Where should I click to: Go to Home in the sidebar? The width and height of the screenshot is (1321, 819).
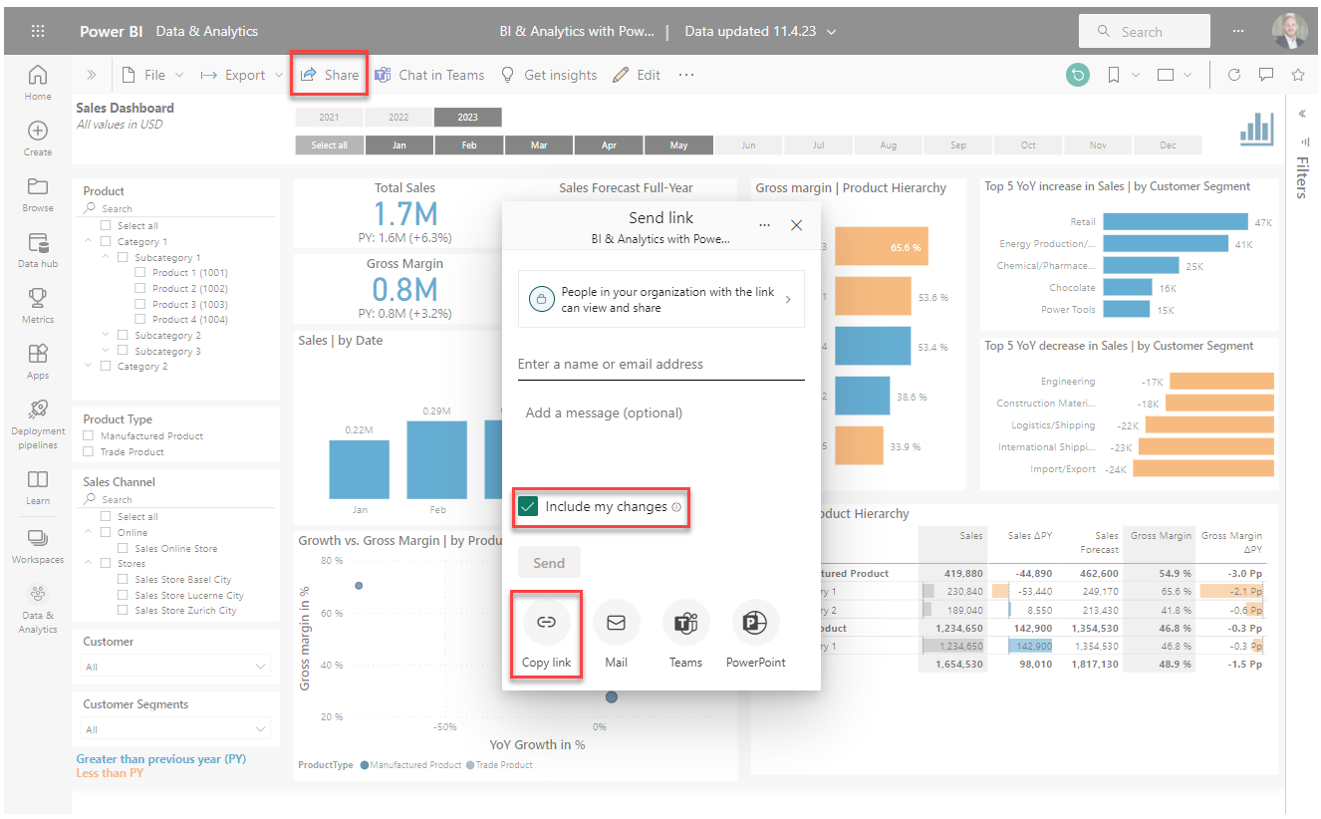(37, 81)
